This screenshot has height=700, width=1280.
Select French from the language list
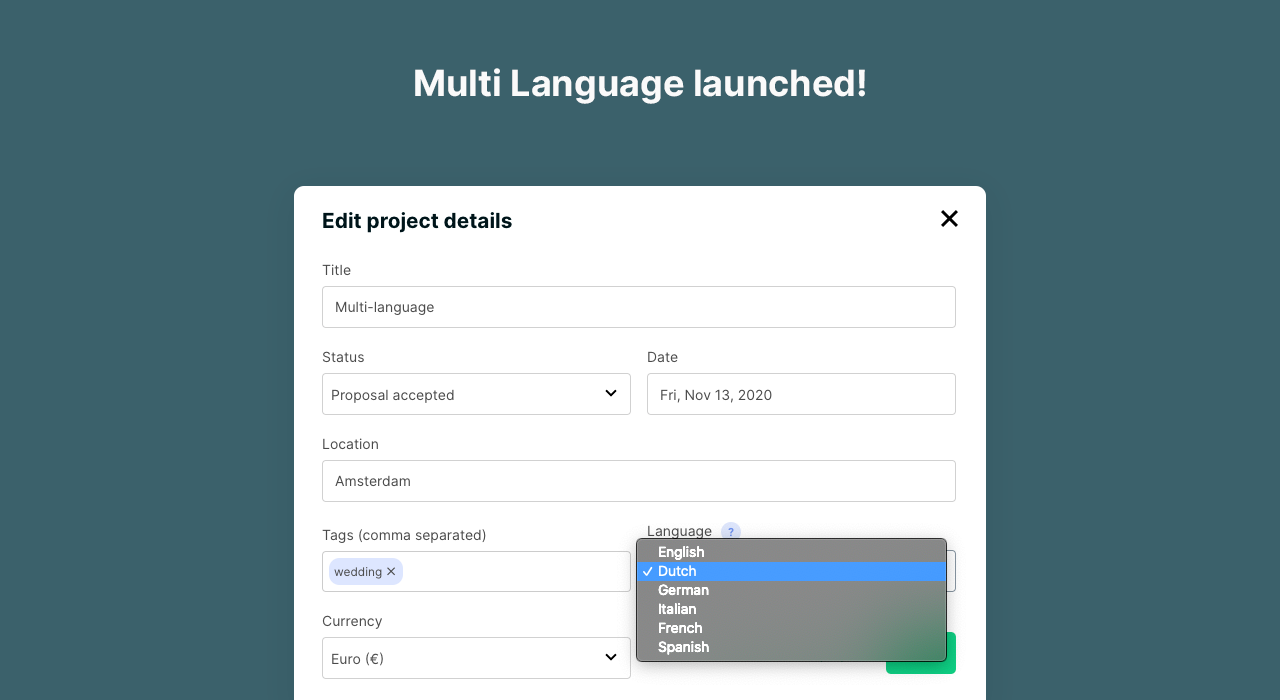click(x=791, y=628)
